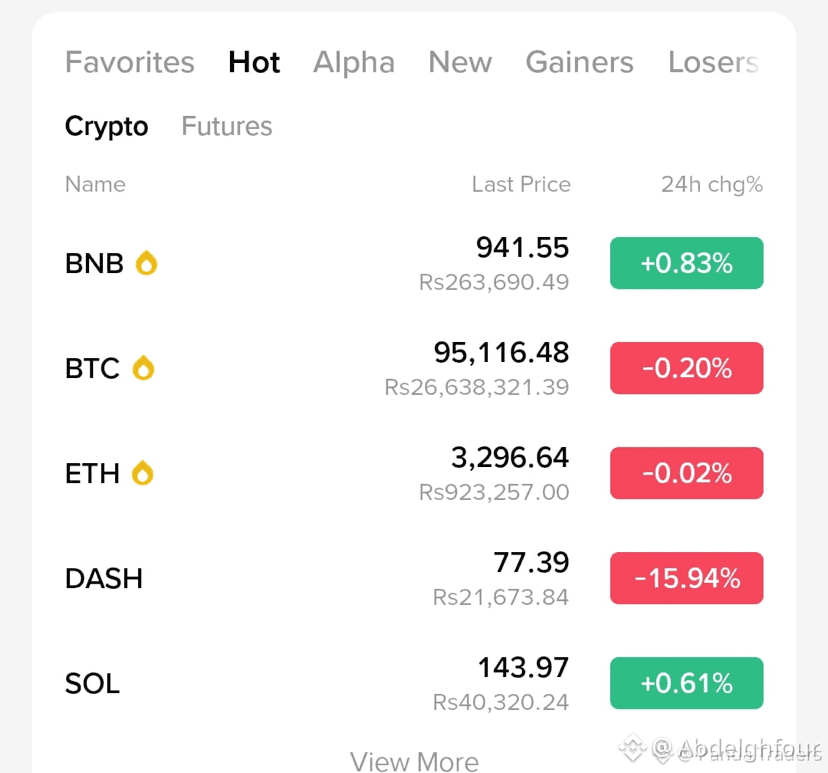Go to the New tab
This screenshot has height=773, width=828.
click(460, 62)
